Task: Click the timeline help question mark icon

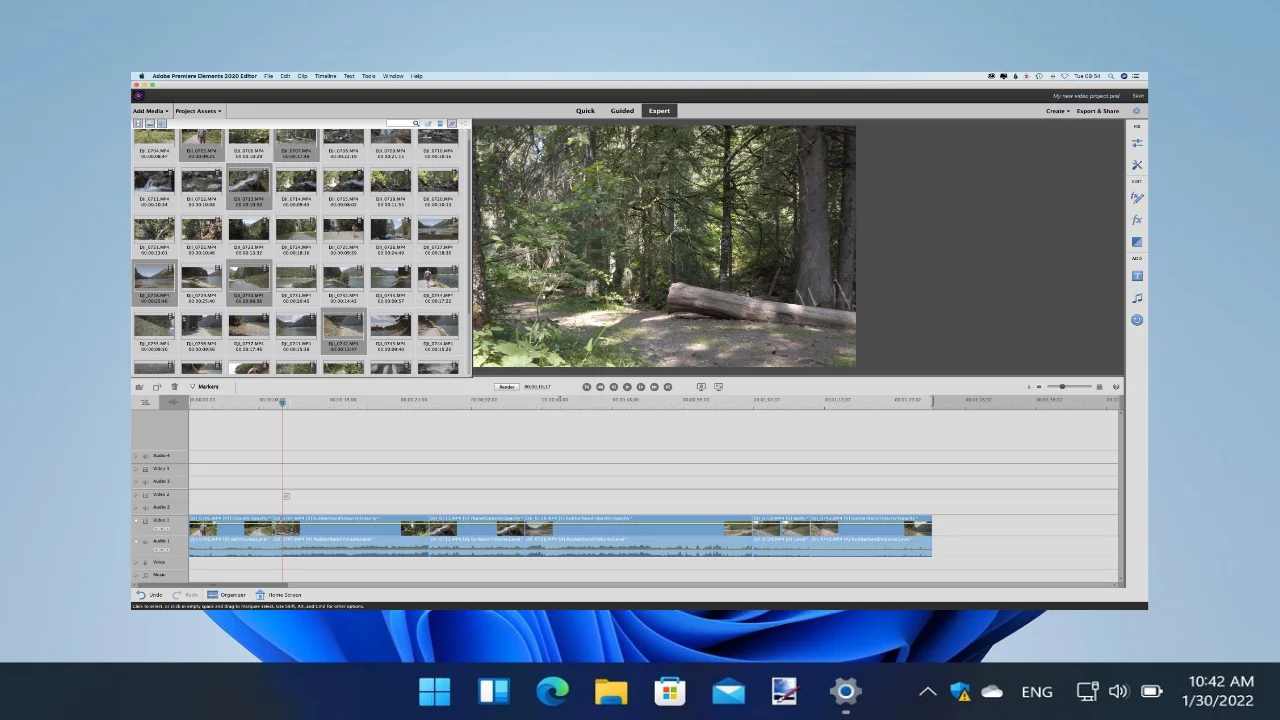Action: pos(1116,386)
